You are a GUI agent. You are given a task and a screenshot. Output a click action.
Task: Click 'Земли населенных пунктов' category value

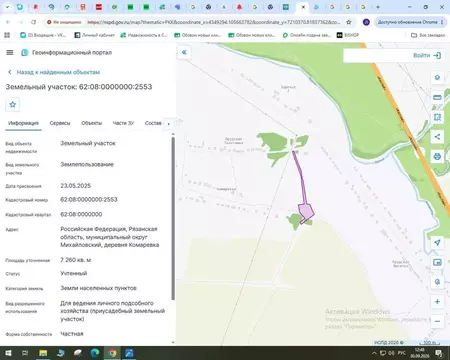[98, 288]
